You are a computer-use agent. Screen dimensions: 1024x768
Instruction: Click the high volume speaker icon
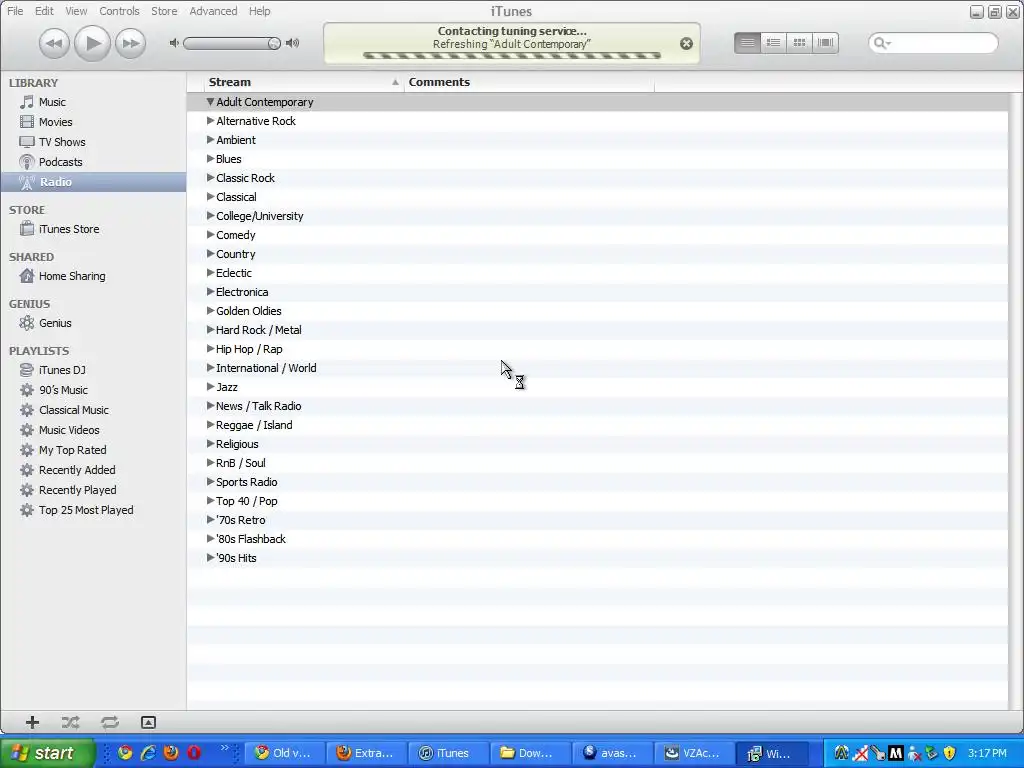(293, 43)
